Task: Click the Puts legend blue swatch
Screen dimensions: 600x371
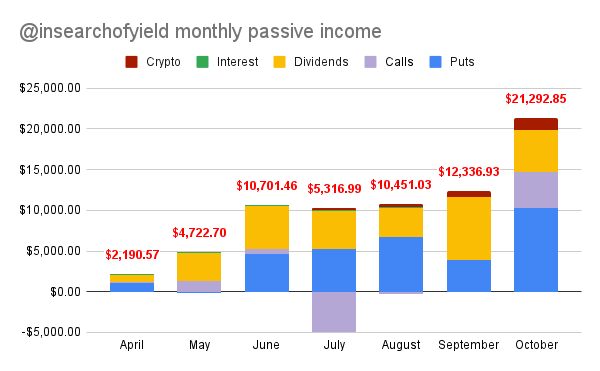Action: coord(435,62)
